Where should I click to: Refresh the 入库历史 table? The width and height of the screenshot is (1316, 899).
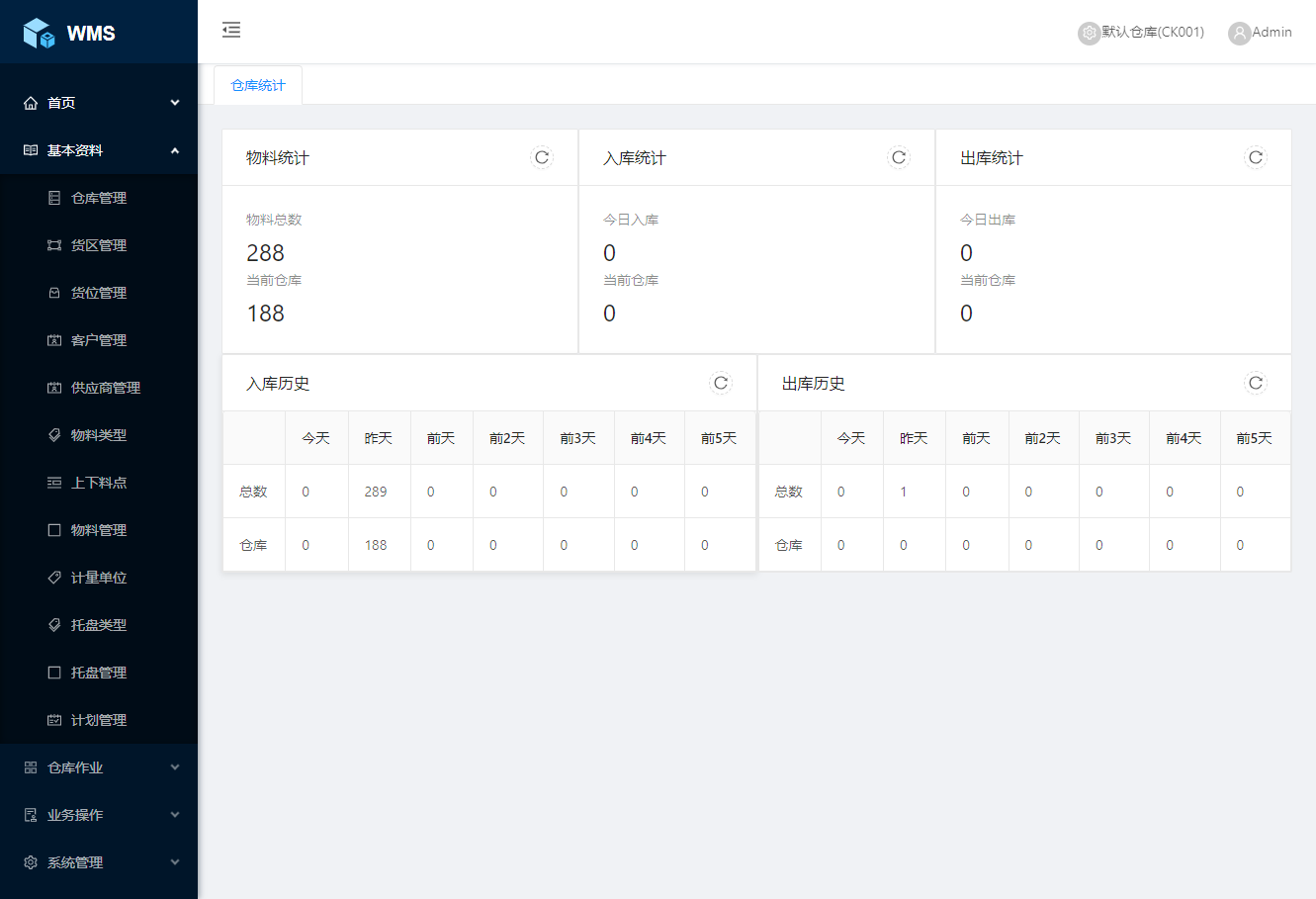[721, 383]
